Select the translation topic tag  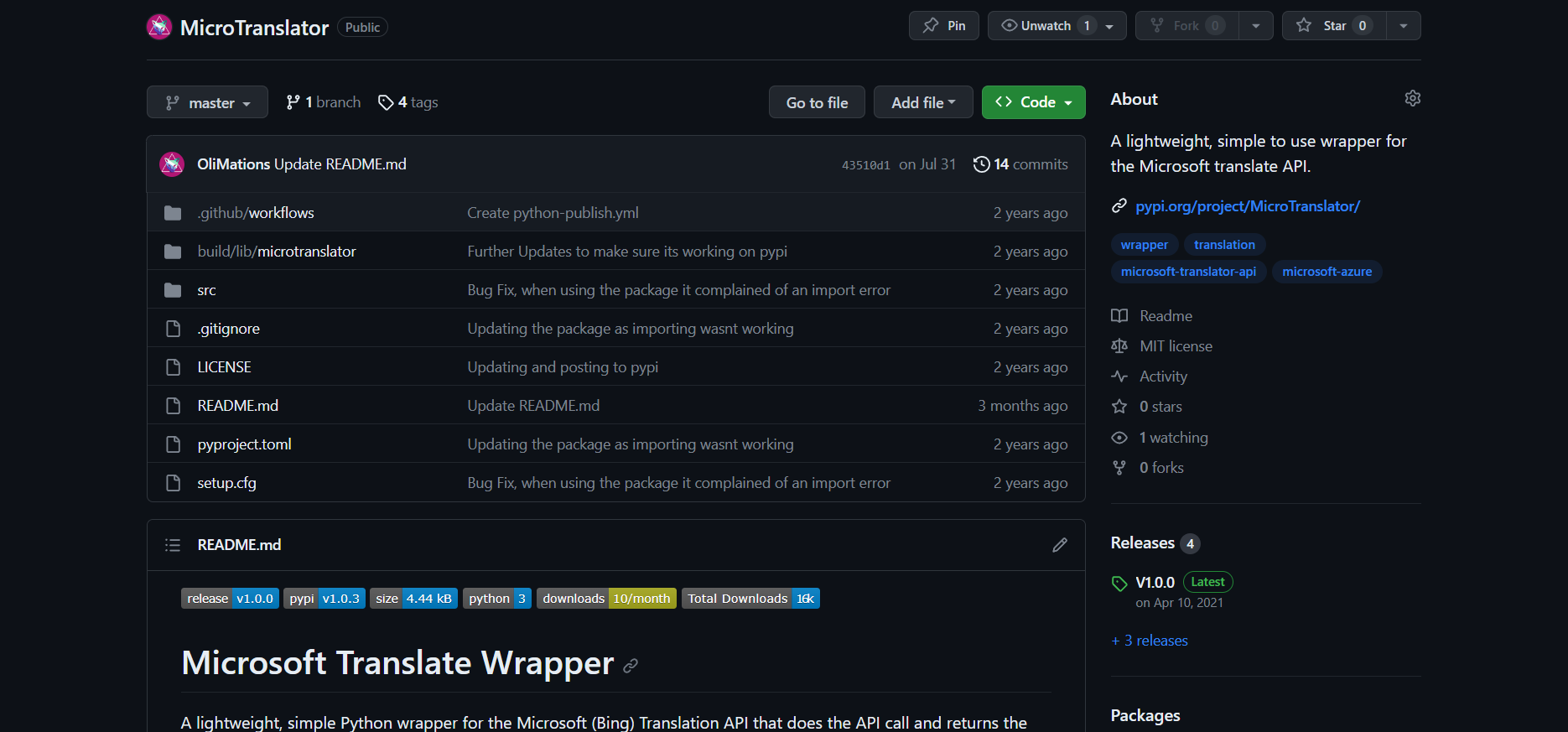(1224, 245)
